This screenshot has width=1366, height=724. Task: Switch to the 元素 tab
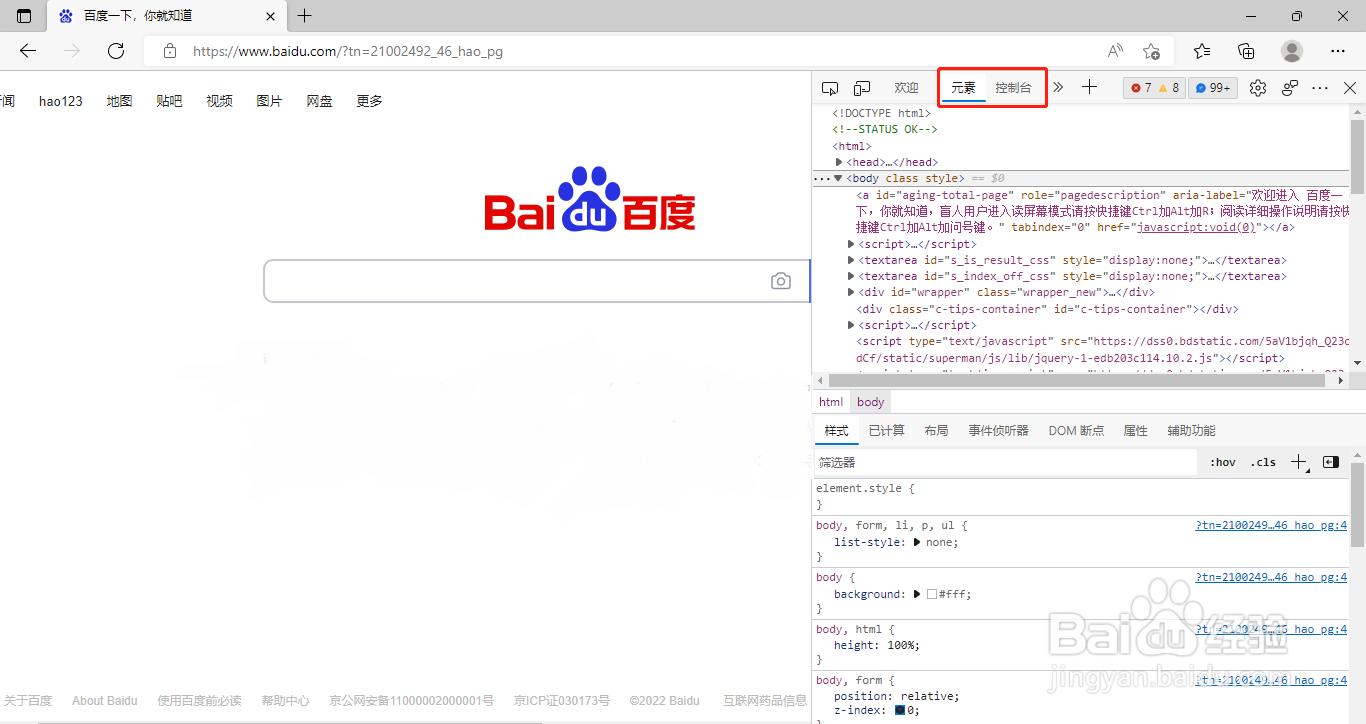963,88
